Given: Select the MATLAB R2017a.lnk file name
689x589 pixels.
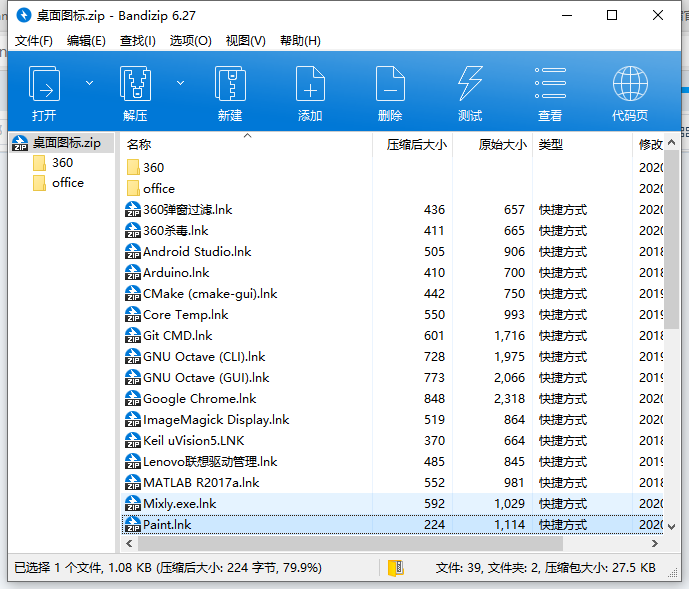Looking at the screenshot, I should point(201,483).
